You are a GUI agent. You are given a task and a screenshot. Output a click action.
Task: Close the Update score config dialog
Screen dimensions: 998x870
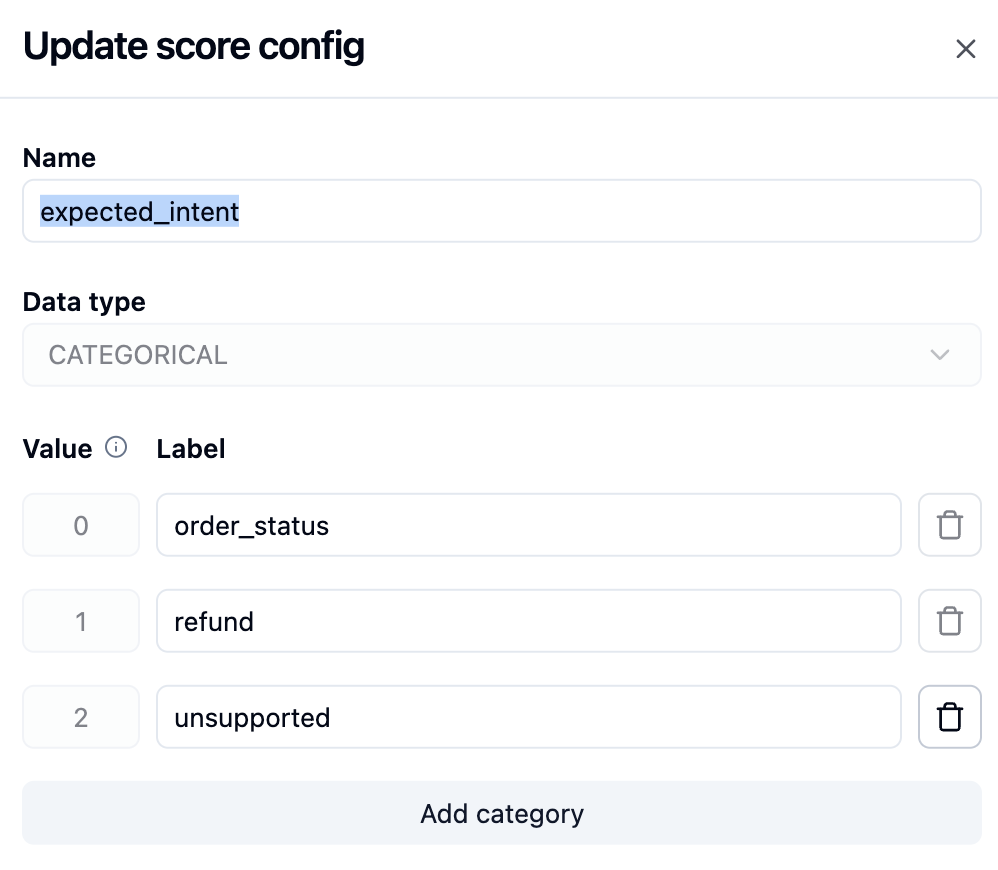pos(966,48)
